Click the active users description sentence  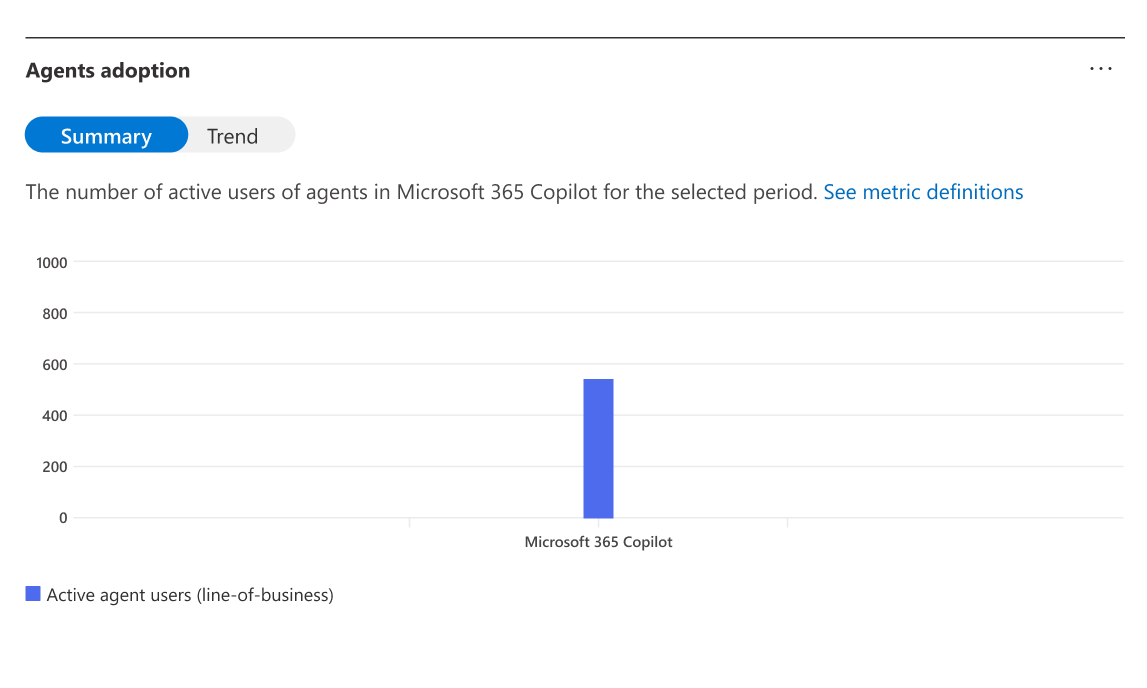pyautogui.click(x=421, y=192)
